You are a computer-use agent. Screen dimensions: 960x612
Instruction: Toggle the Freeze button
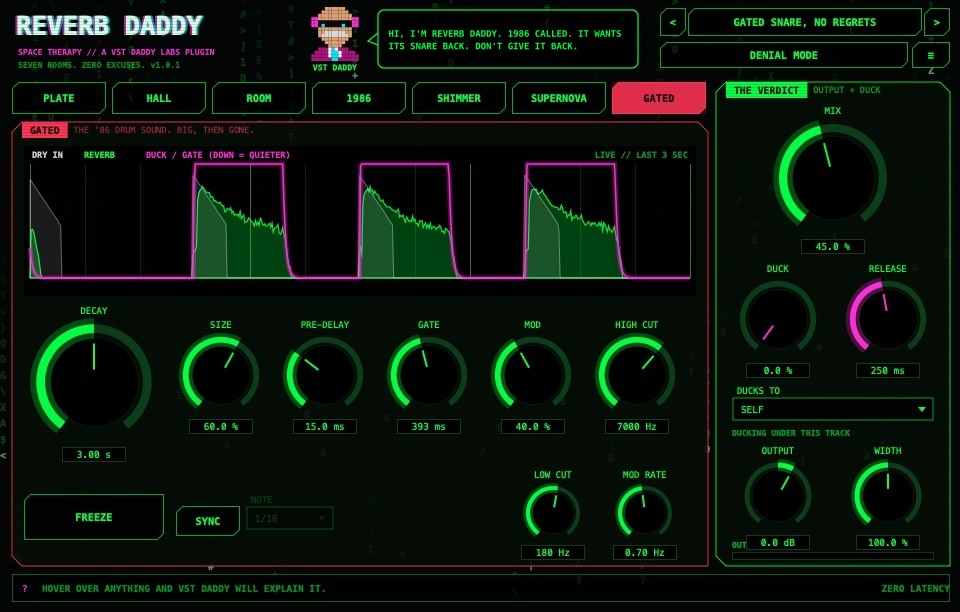point(94,517)
